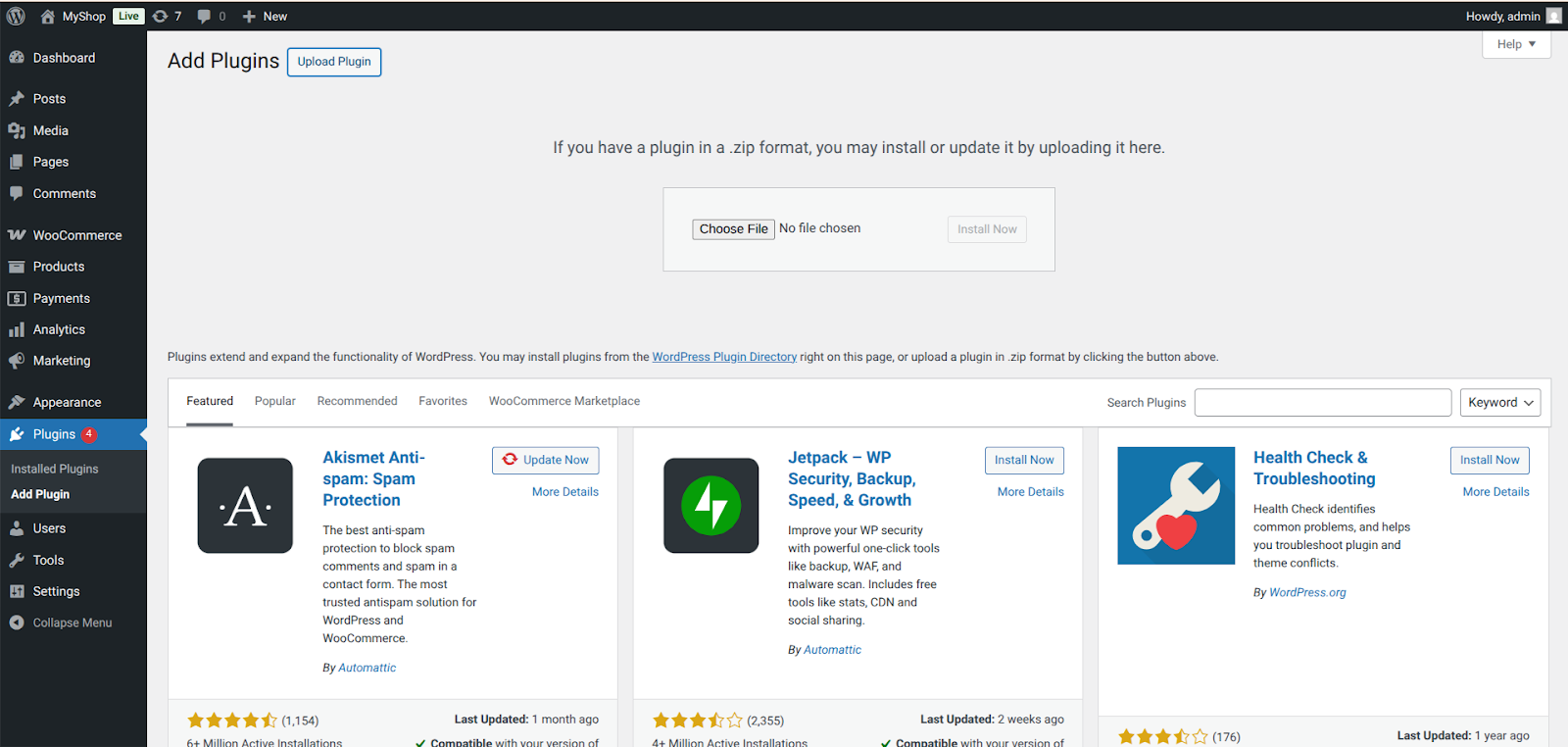Click the Dashboard gauge icon
Image resolution: width=1568 pixels, height=747 pixels.
(x=17, y=58)
